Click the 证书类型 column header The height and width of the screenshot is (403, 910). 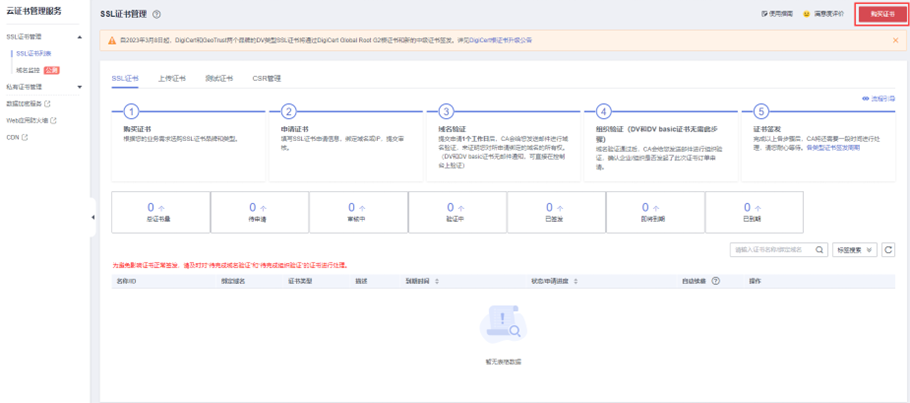click(300, 281)
